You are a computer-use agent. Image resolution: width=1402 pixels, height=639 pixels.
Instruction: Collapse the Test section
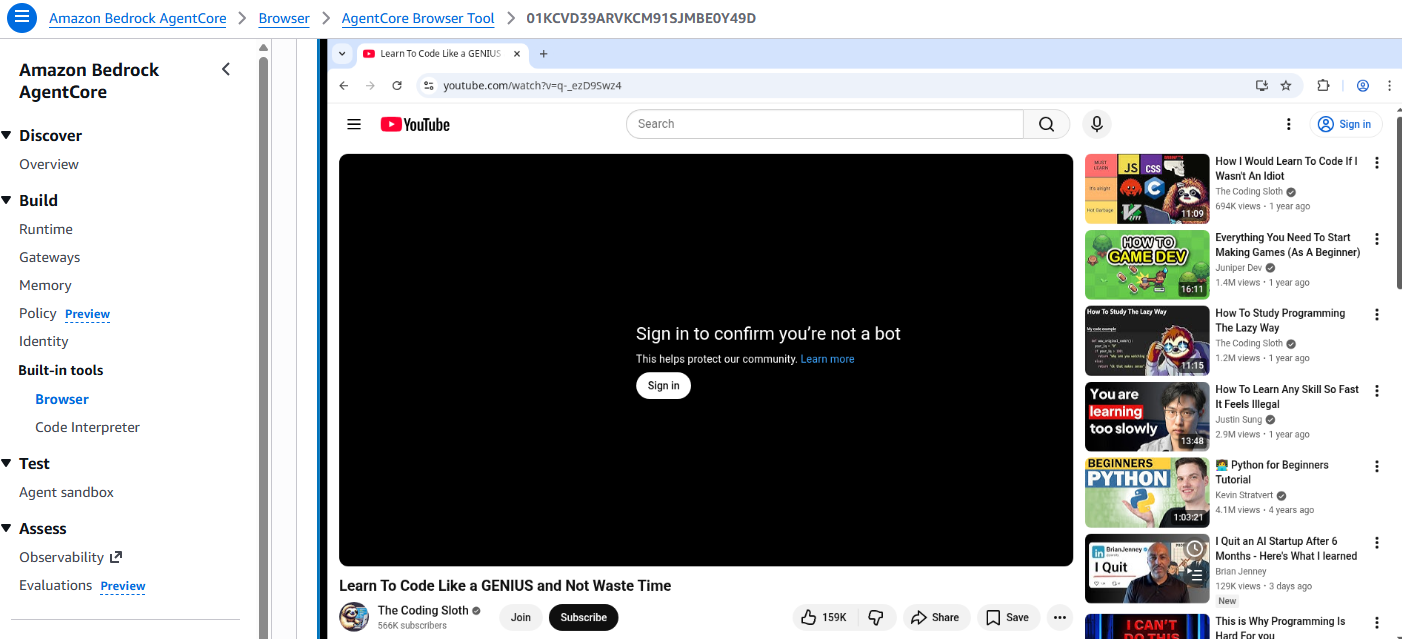pos(7,463)
